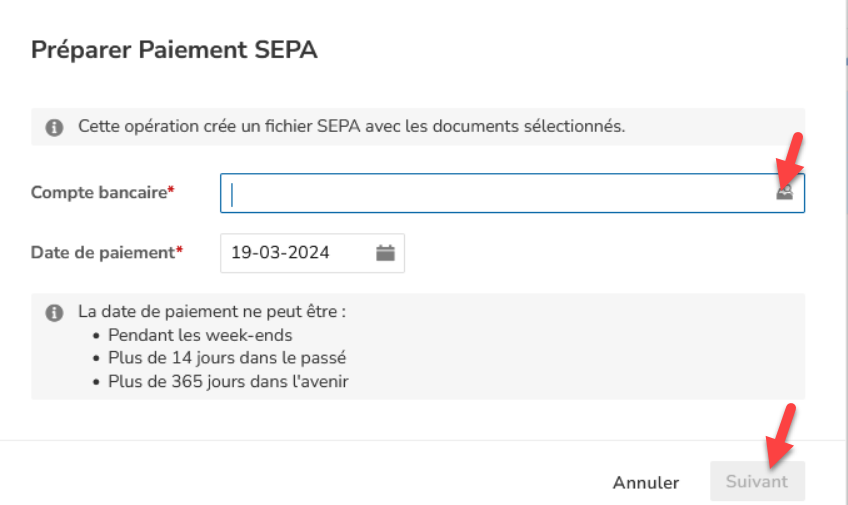Viewport: 848px width, 505px height.
Task: Click 'La date de paiement ne peut être' text
Action: pos(212,312)
